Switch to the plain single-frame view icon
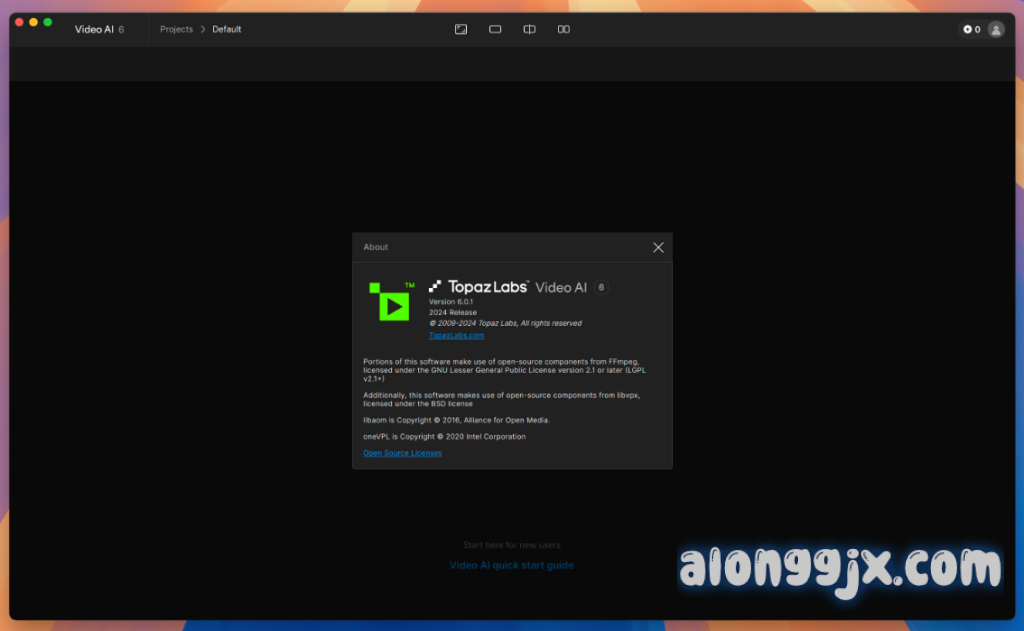1024x631 pixels. pyautogui.click(x=495, y=29)
